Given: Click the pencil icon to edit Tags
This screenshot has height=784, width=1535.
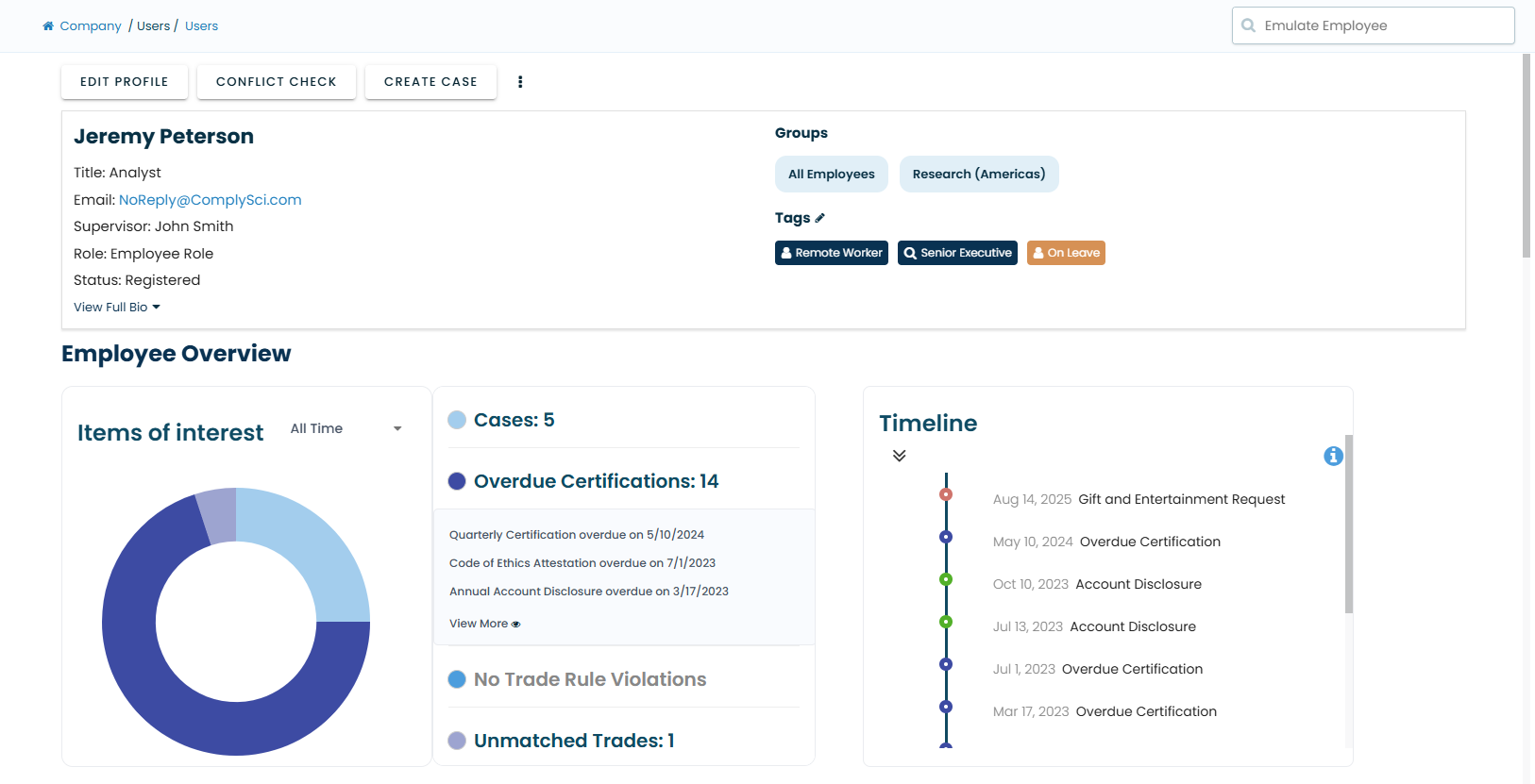Looking at the screenshot, I should pos(819,218).
